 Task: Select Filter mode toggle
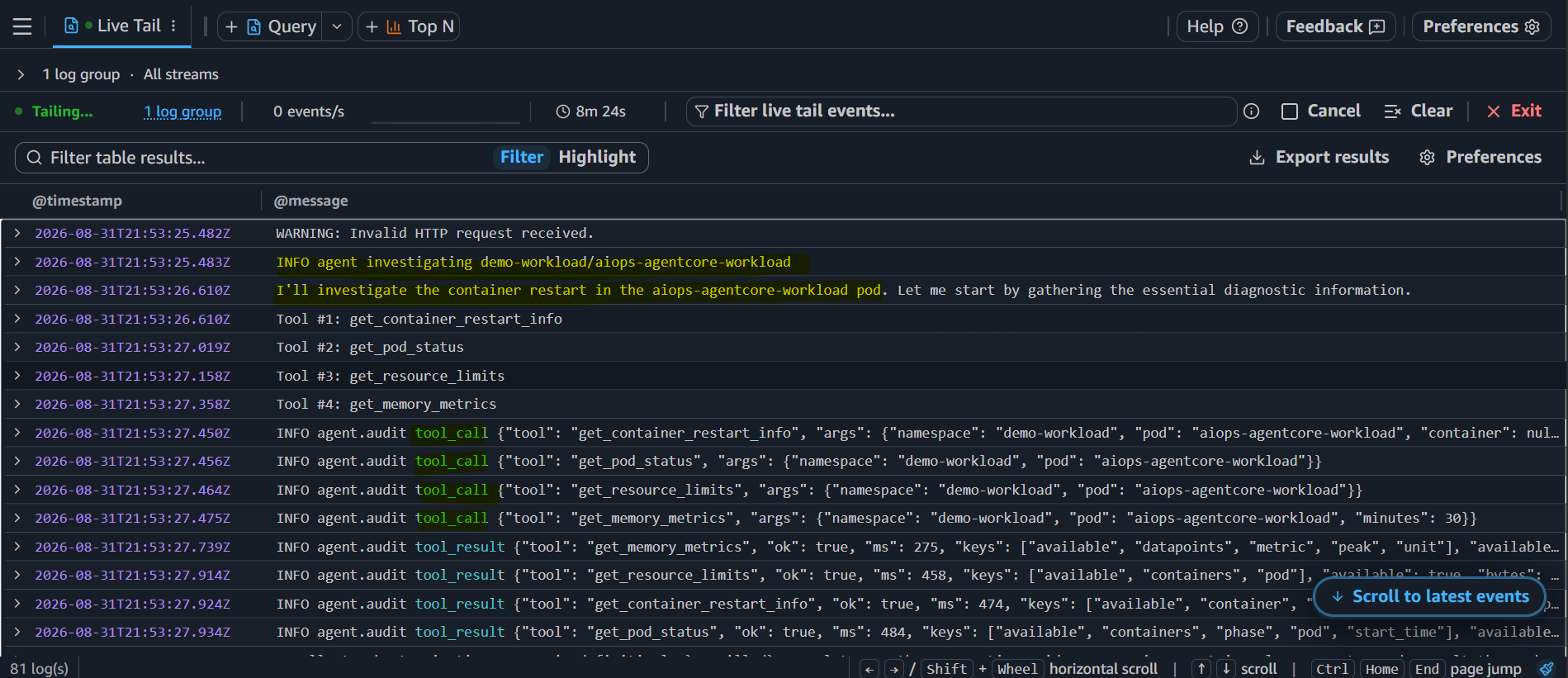[x=521, y=157]
